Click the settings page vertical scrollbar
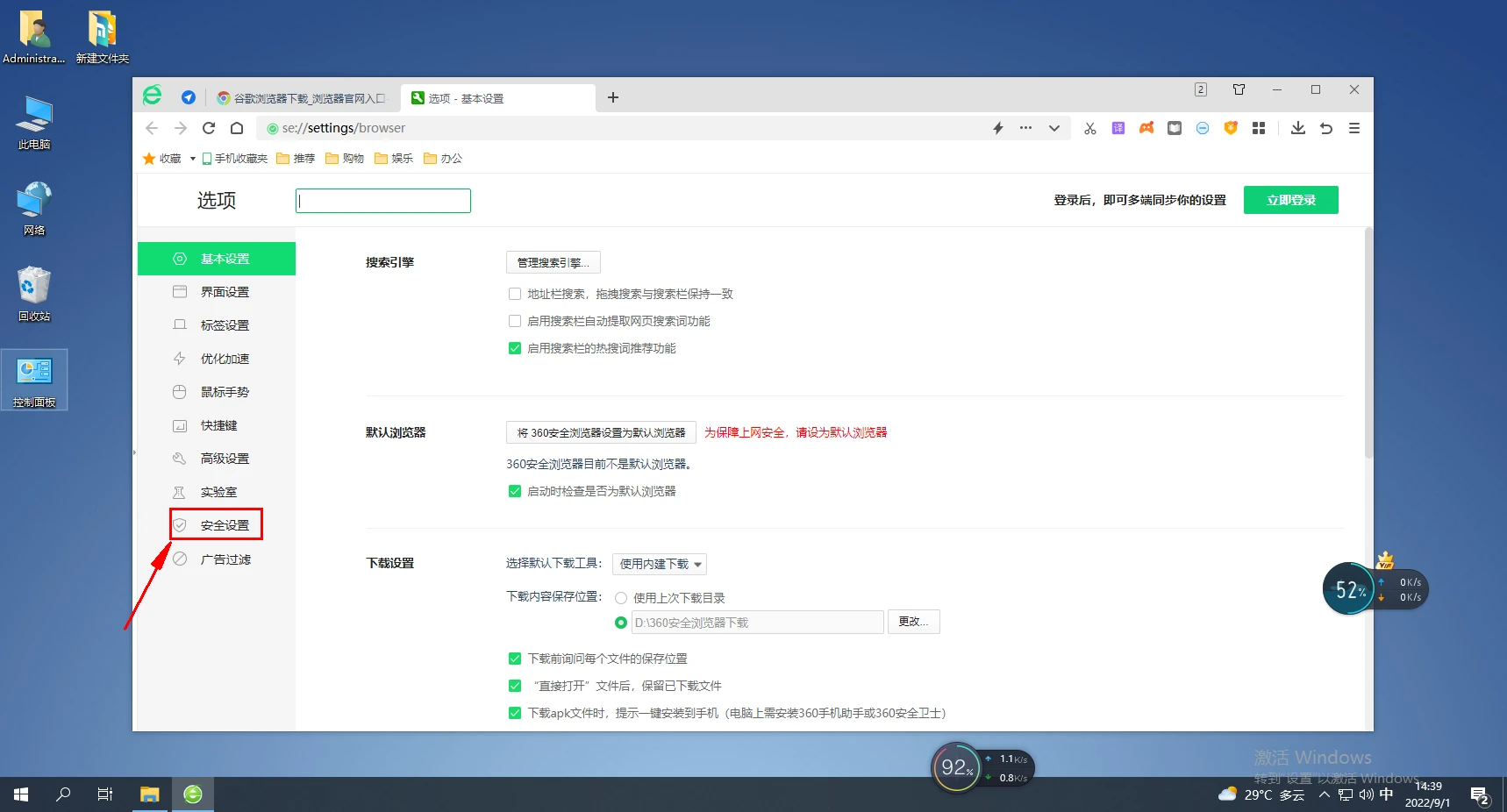 point(1368,342)
